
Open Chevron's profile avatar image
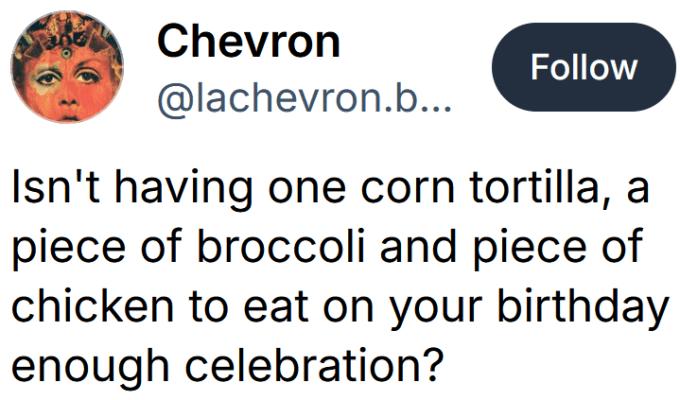[67, 68]
